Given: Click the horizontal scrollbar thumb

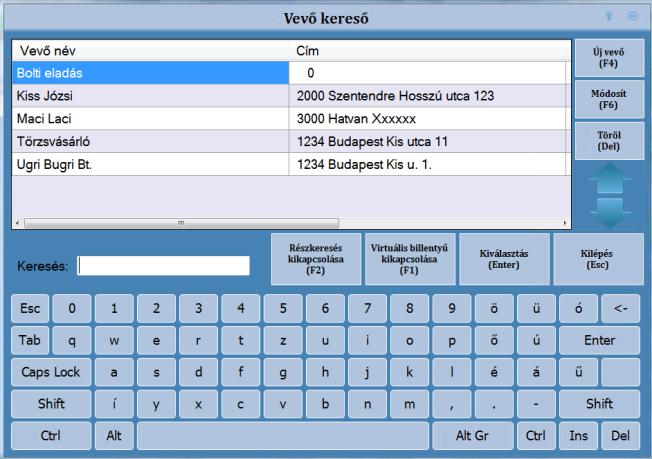Looking at the screenshot, I should [181, 223].
